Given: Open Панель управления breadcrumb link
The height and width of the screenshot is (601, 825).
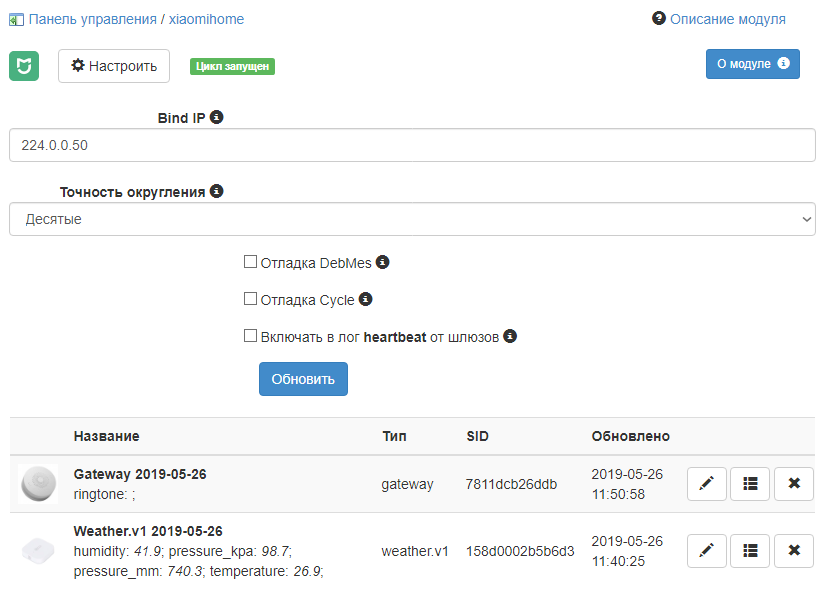Looking at the screenshot, I should pos(92,19).
